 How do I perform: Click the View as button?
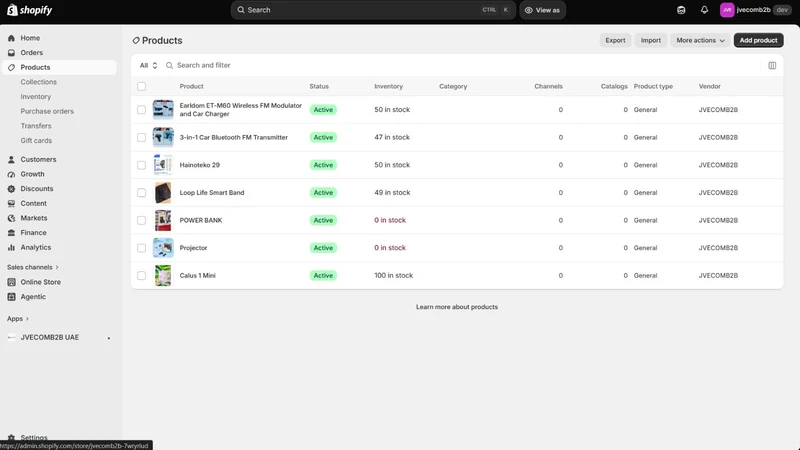542,10
